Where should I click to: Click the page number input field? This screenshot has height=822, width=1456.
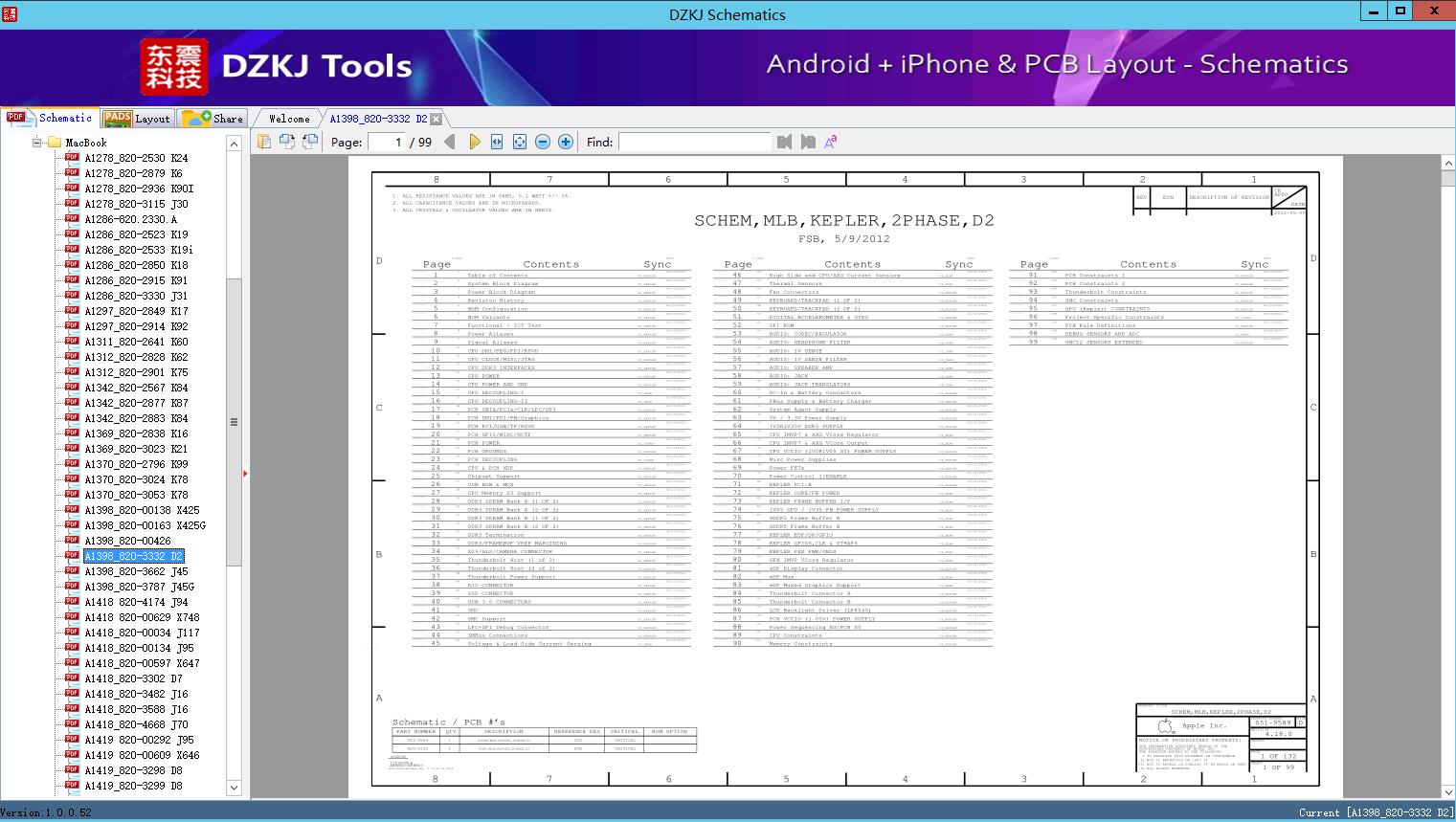pos(386,142)
